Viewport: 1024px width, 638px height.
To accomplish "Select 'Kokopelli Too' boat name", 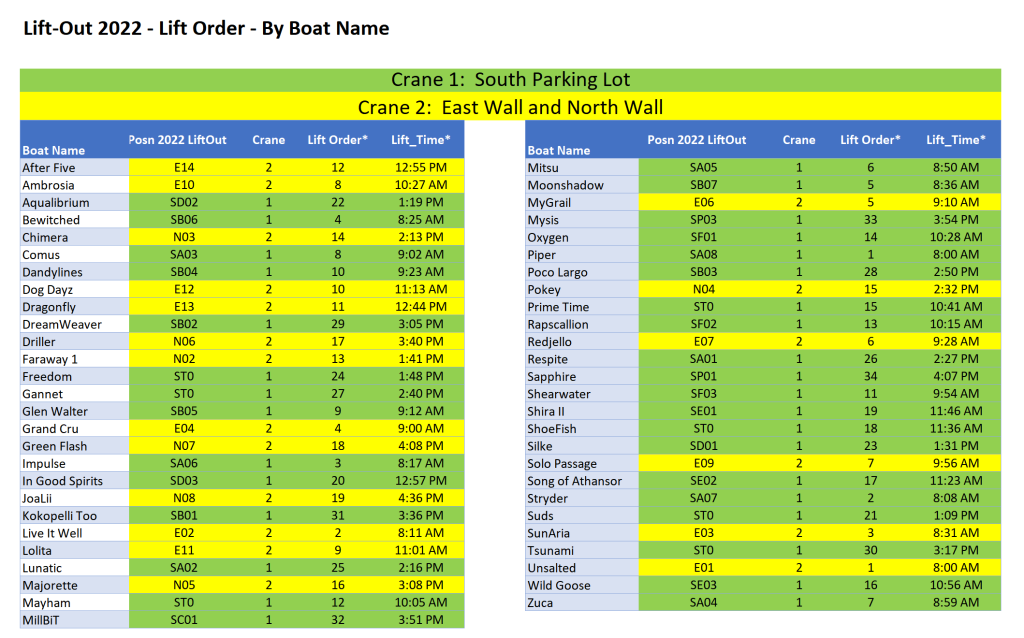I will tap(59, 517).
